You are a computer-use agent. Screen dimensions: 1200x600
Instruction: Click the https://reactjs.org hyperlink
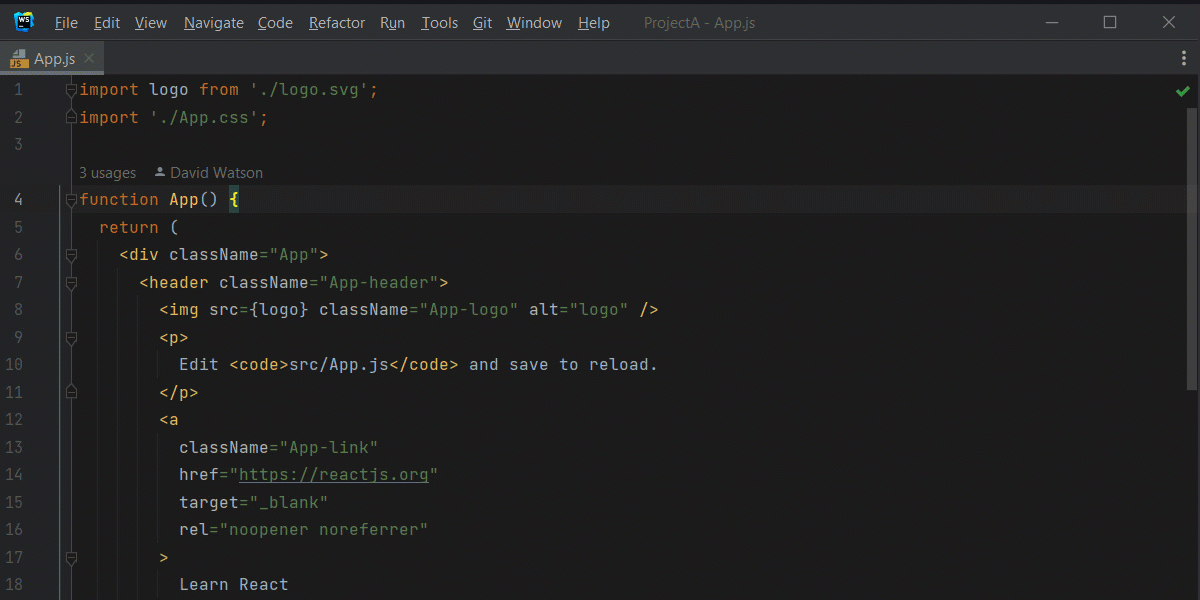tap(335, 474)
